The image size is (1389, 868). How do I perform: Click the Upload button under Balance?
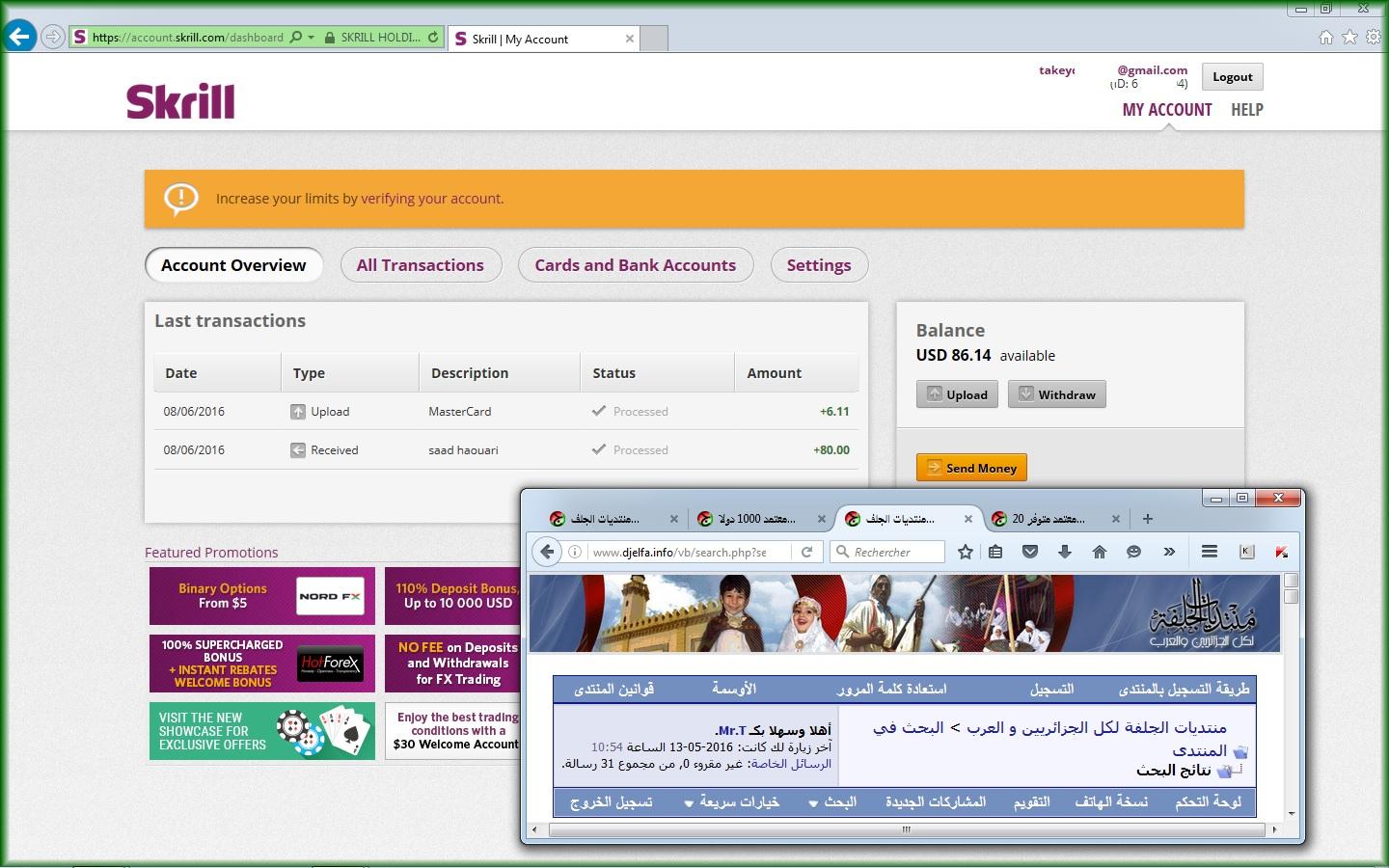[x=958, y=394]
